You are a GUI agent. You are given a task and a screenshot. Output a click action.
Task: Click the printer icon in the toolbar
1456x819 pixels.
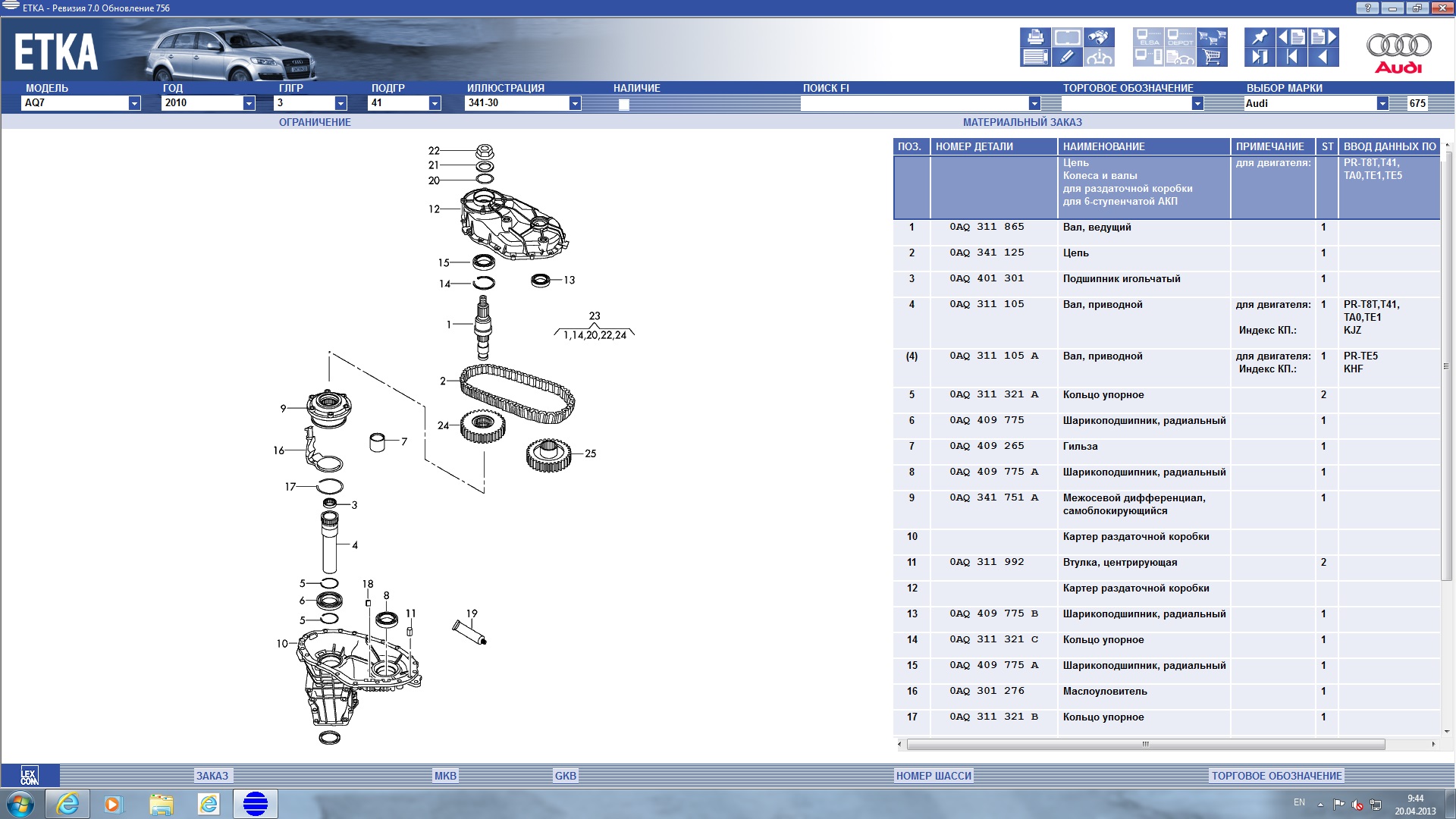[1035, 37]
